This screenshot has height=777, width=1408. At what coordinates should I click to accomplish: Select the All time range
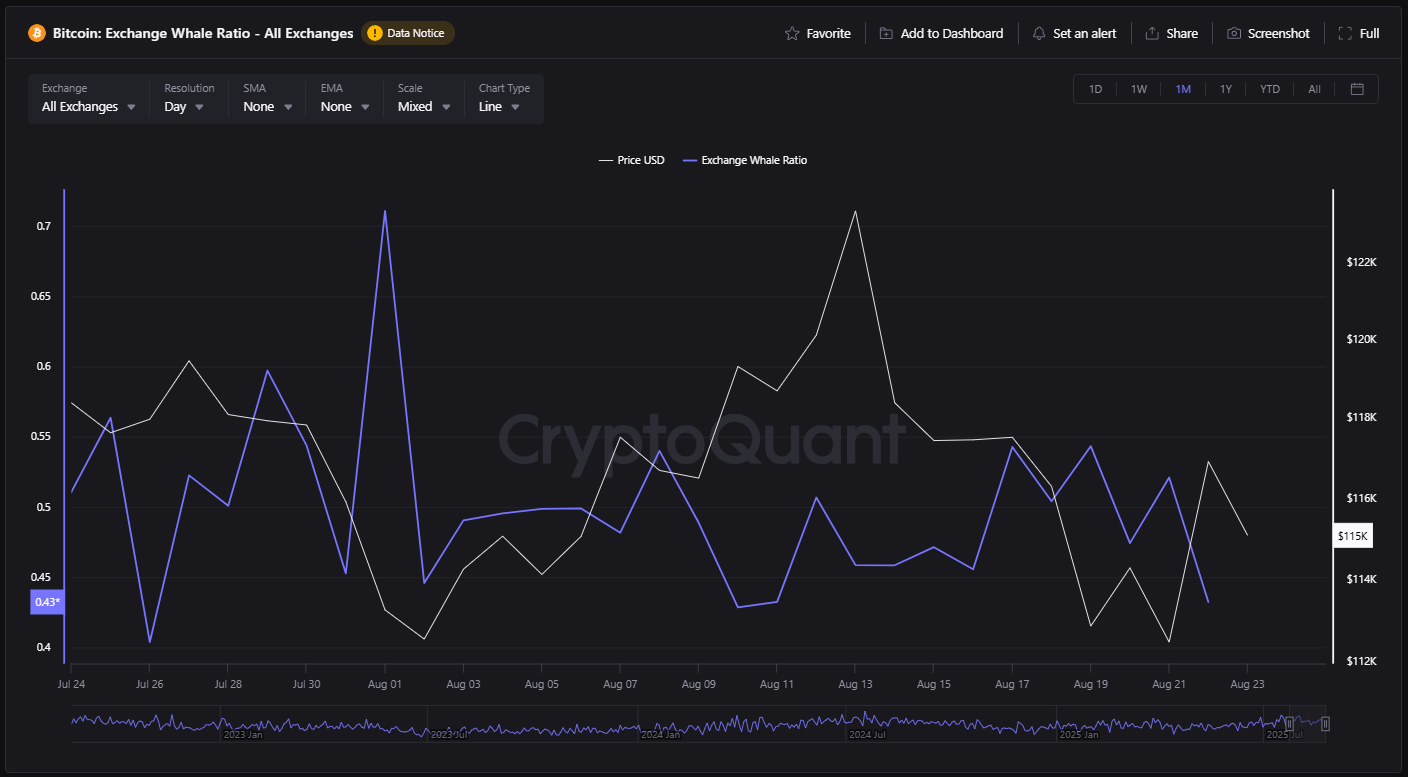click(1314, 89)
